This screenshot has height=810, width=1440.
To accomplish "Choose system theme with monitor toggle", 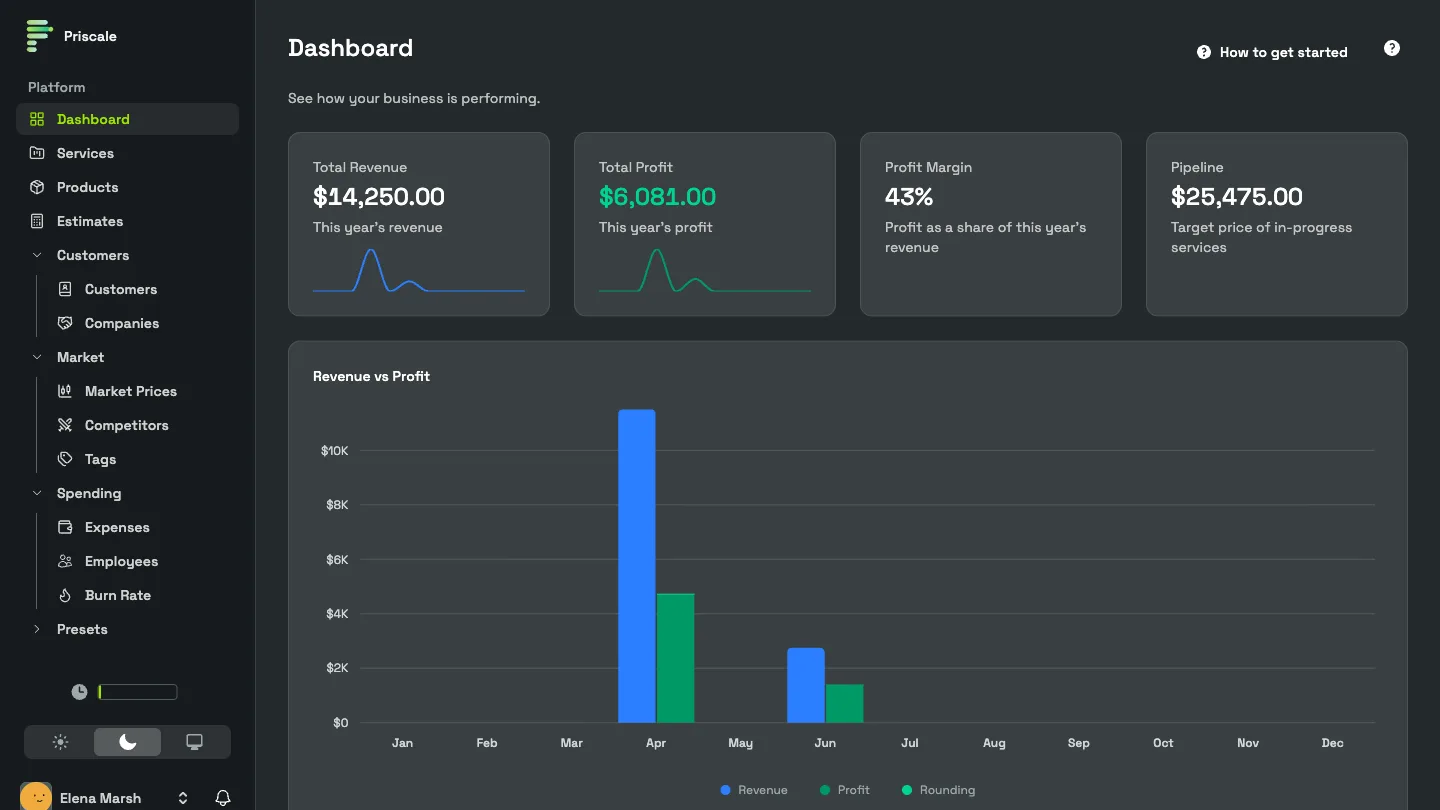I will [x=195, y=742].
